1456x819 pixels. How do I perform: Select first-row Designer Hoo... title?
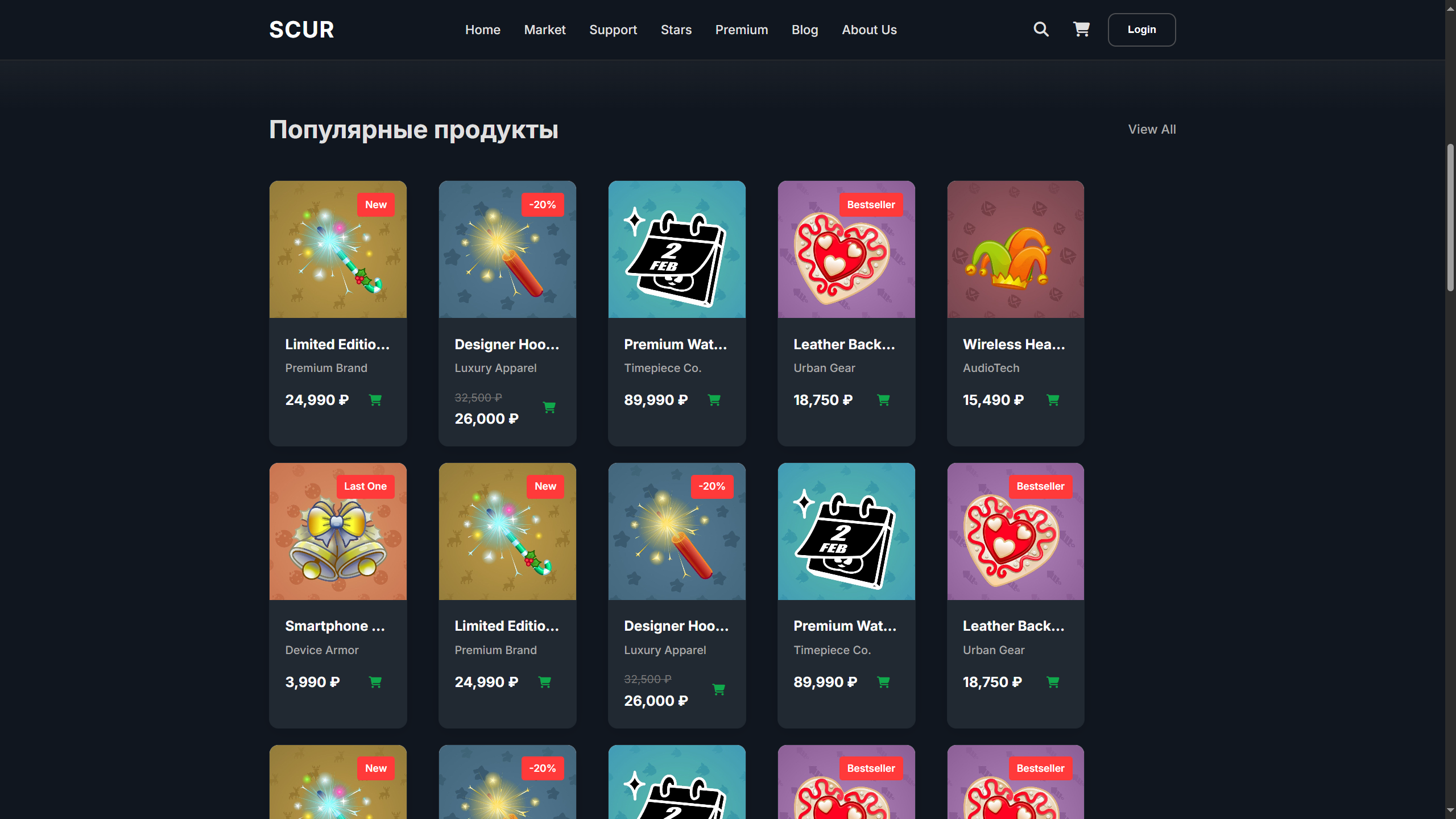point(507,344)
